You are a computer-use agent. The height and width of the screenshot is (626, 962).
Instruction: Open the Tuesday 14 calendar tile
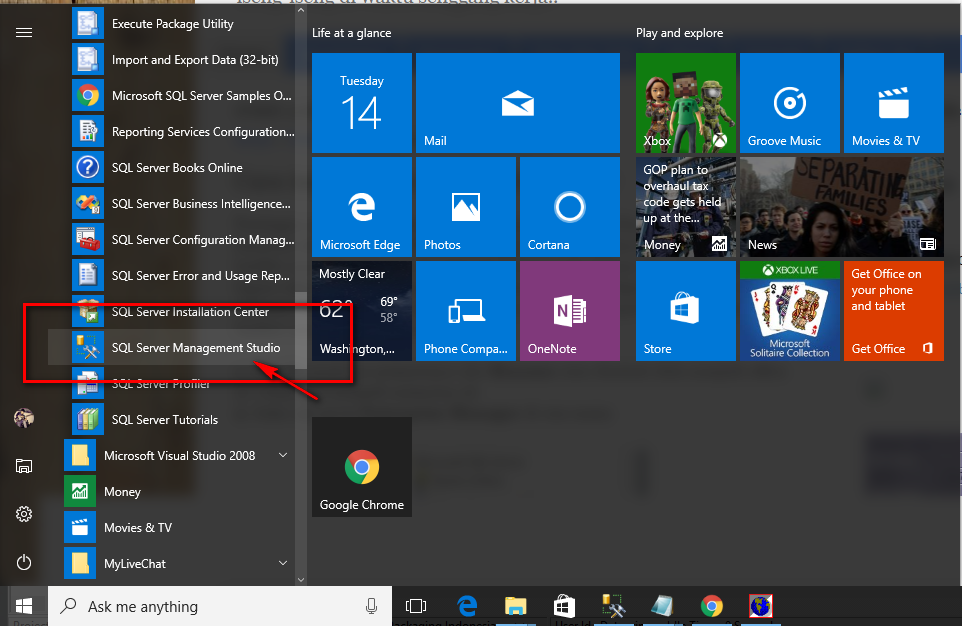click(x=362, y=103)
